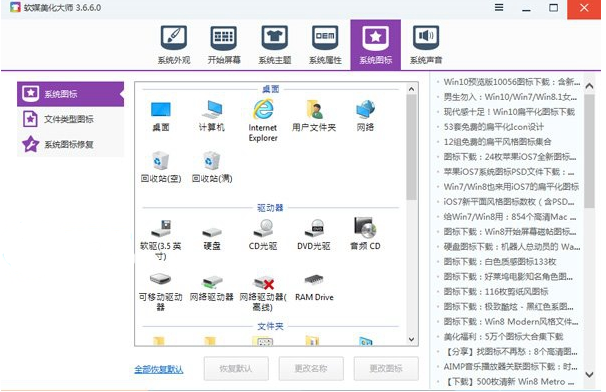This screenshot has height=392, width=606.
Task: Open the main menu hamburger icon
Action: (x=499, y=8)
